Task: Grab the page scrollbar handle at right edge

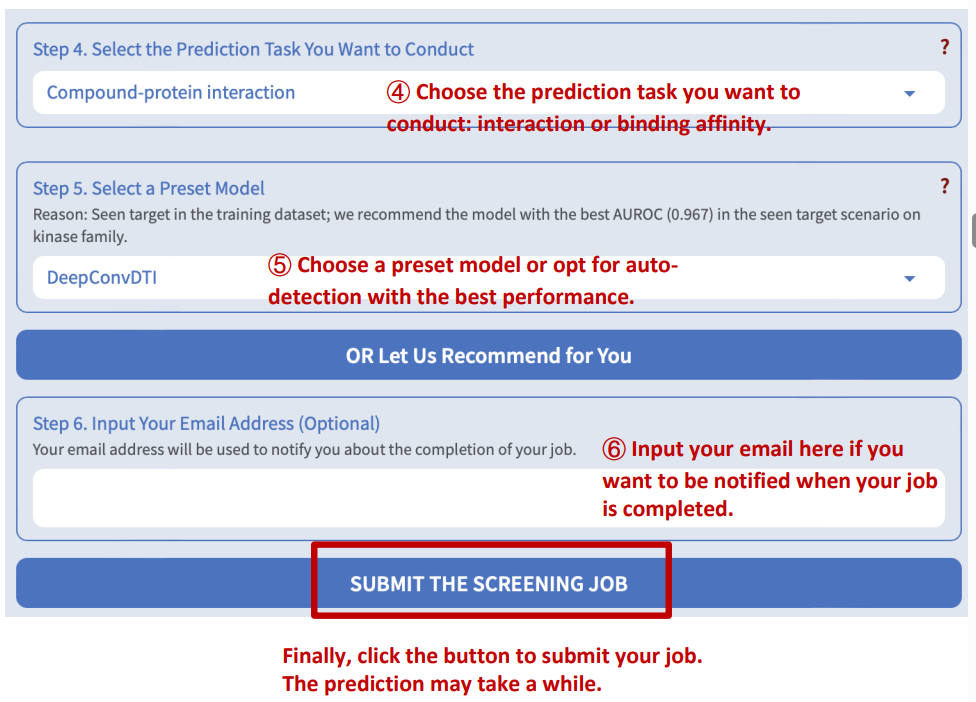Action: point(973,229)
